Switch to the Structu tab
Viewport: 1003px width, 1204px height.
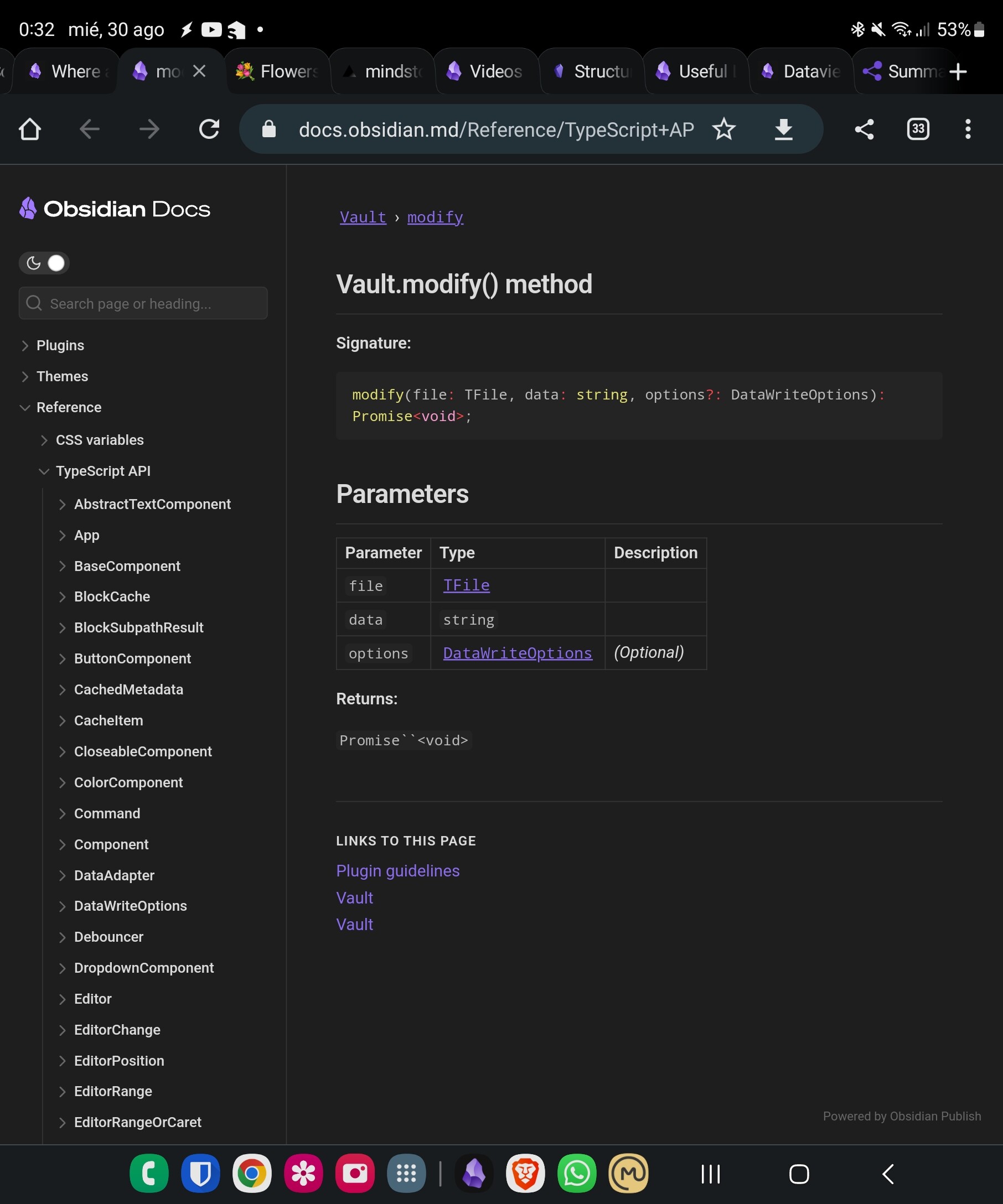[591, 71]
